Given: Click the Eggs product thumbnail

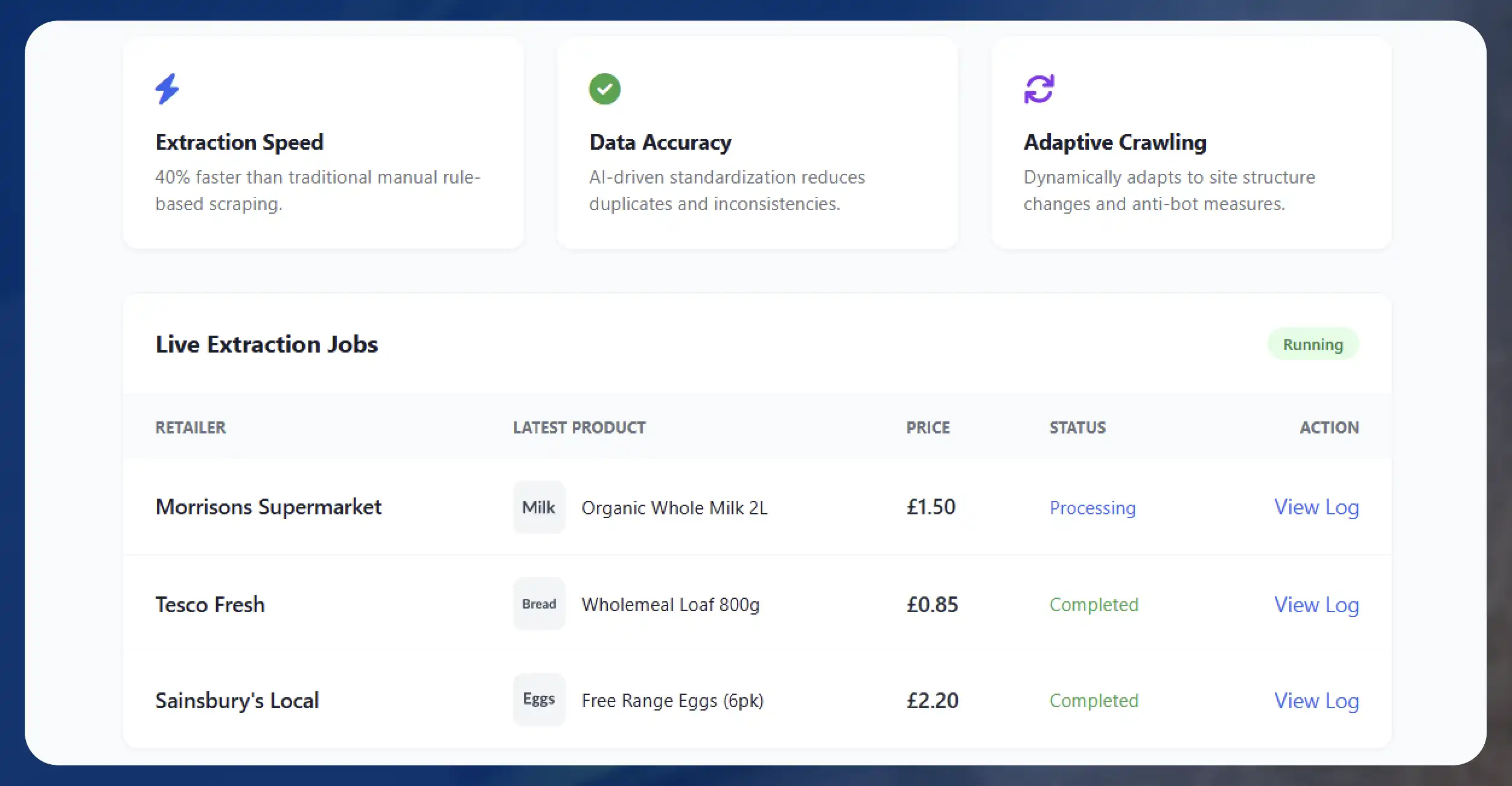Looking at the screenshot, I should click(539, 699).
